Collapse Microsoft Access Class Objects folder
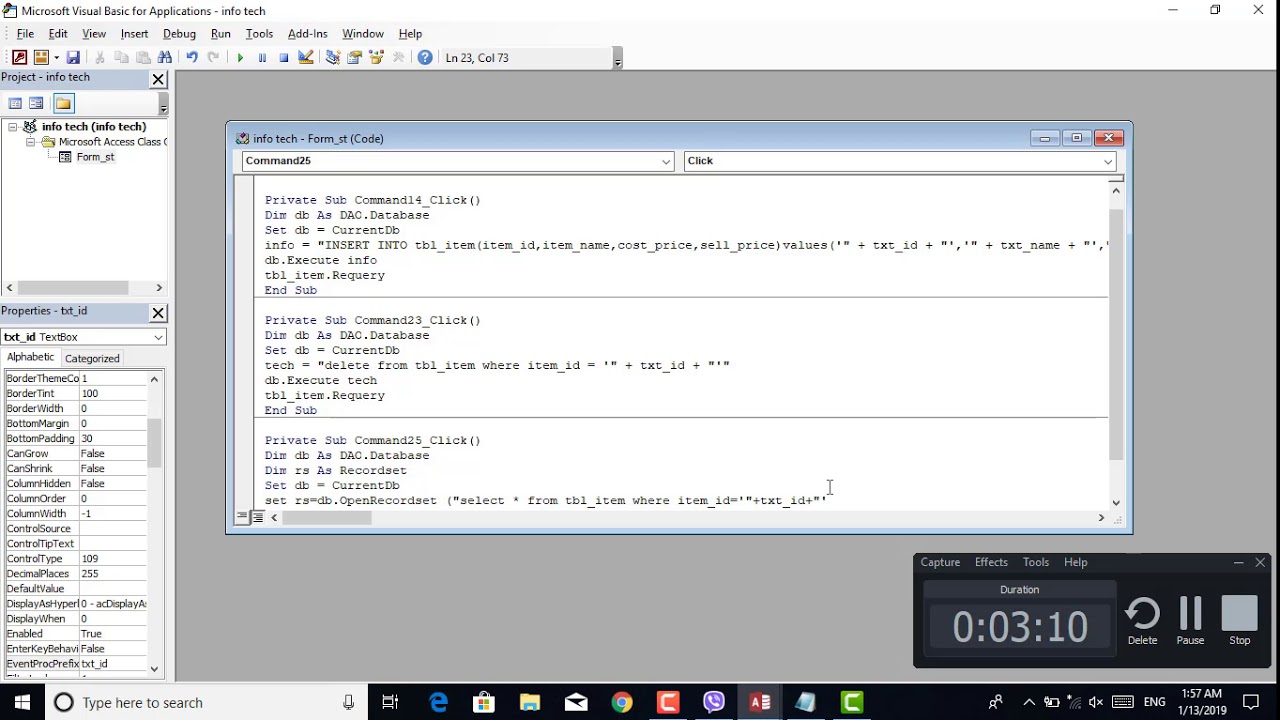 point(30,142)
